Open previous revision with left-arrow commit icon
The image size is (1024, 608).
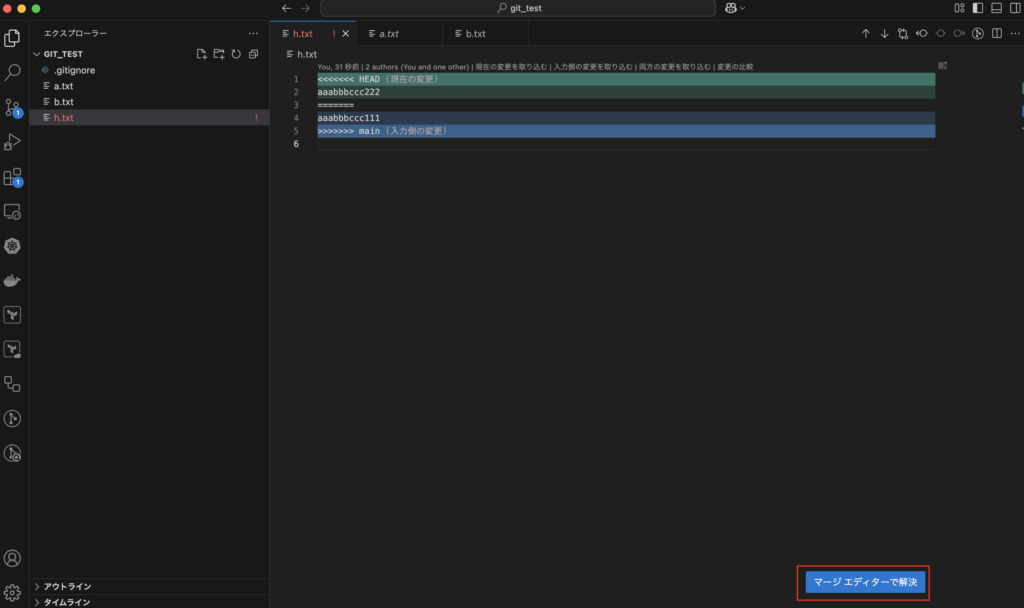click(x=921, y=33)
